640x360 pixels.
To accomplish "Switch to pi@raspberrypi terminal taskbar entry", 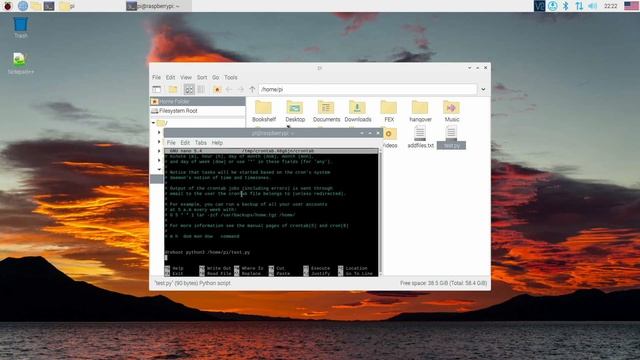I will click(158, 6).
